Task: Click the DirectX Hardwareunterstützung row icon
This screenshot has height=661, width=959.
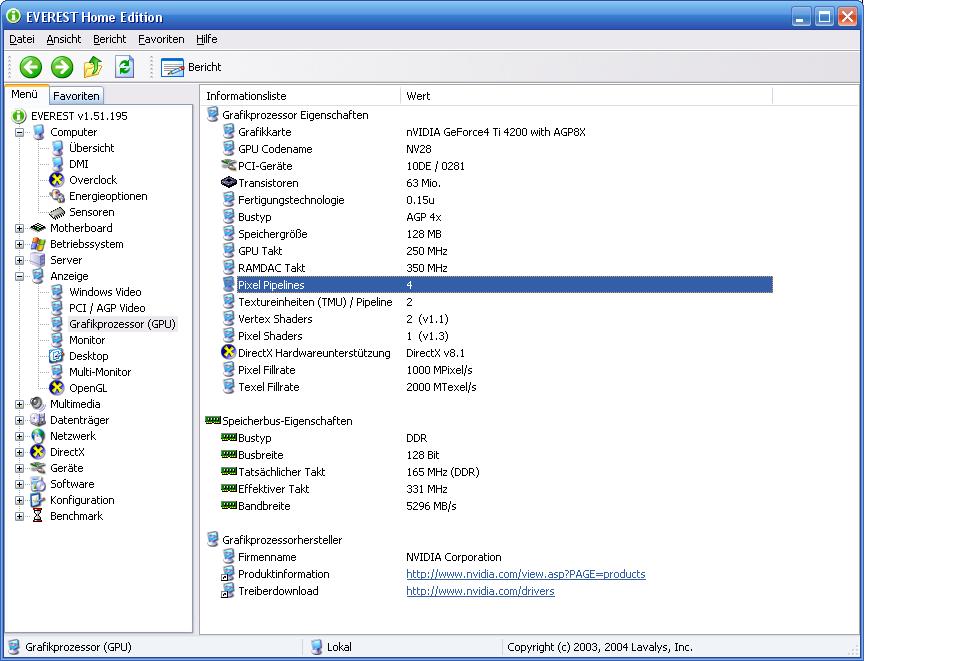Action: click(x=229, y=352)
